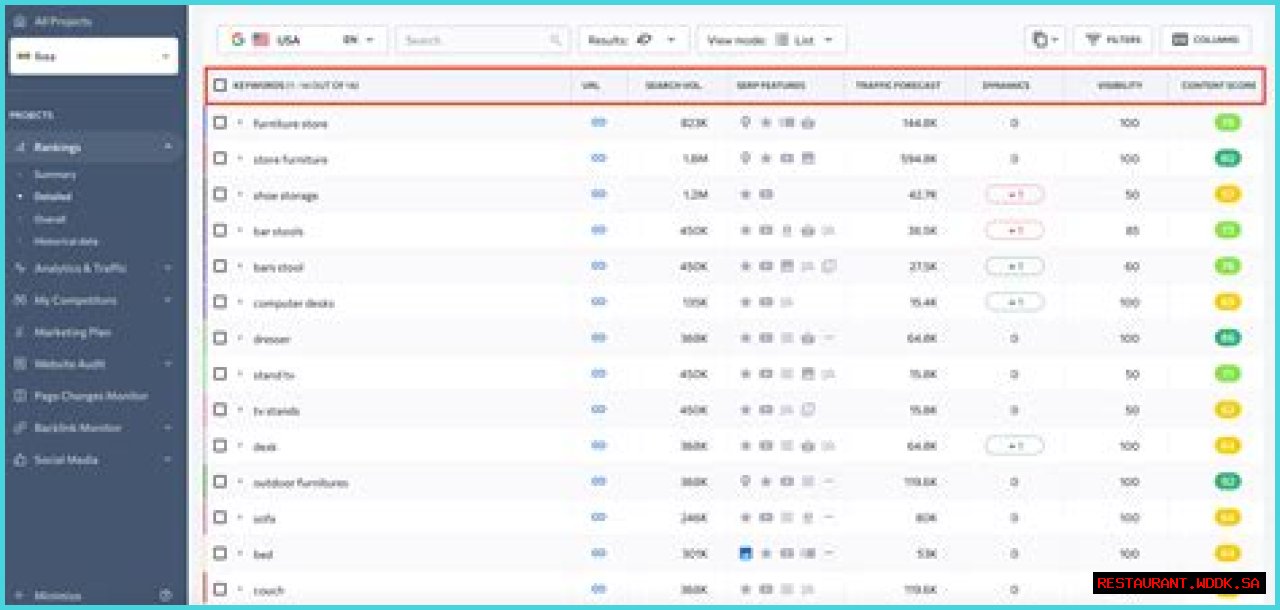The width and height of the screenshot is (1280, 610).
Task: Open the Ikea project selector
Action: point(93,57)
